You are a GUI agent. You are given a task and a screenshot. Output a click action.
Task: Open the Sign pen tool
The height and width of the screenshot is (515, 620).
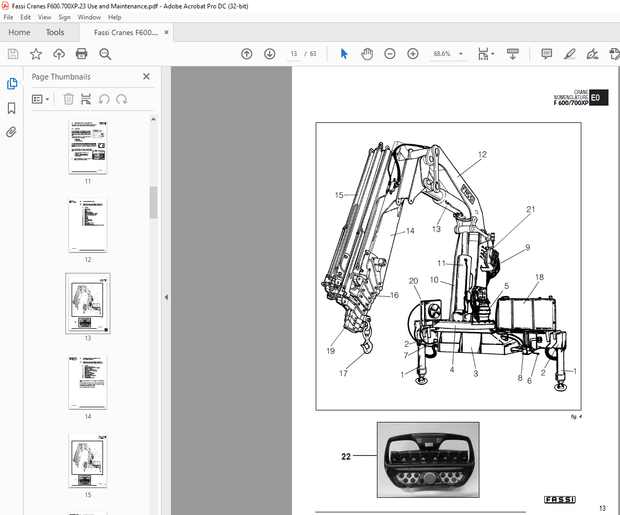tap(592, 54)
